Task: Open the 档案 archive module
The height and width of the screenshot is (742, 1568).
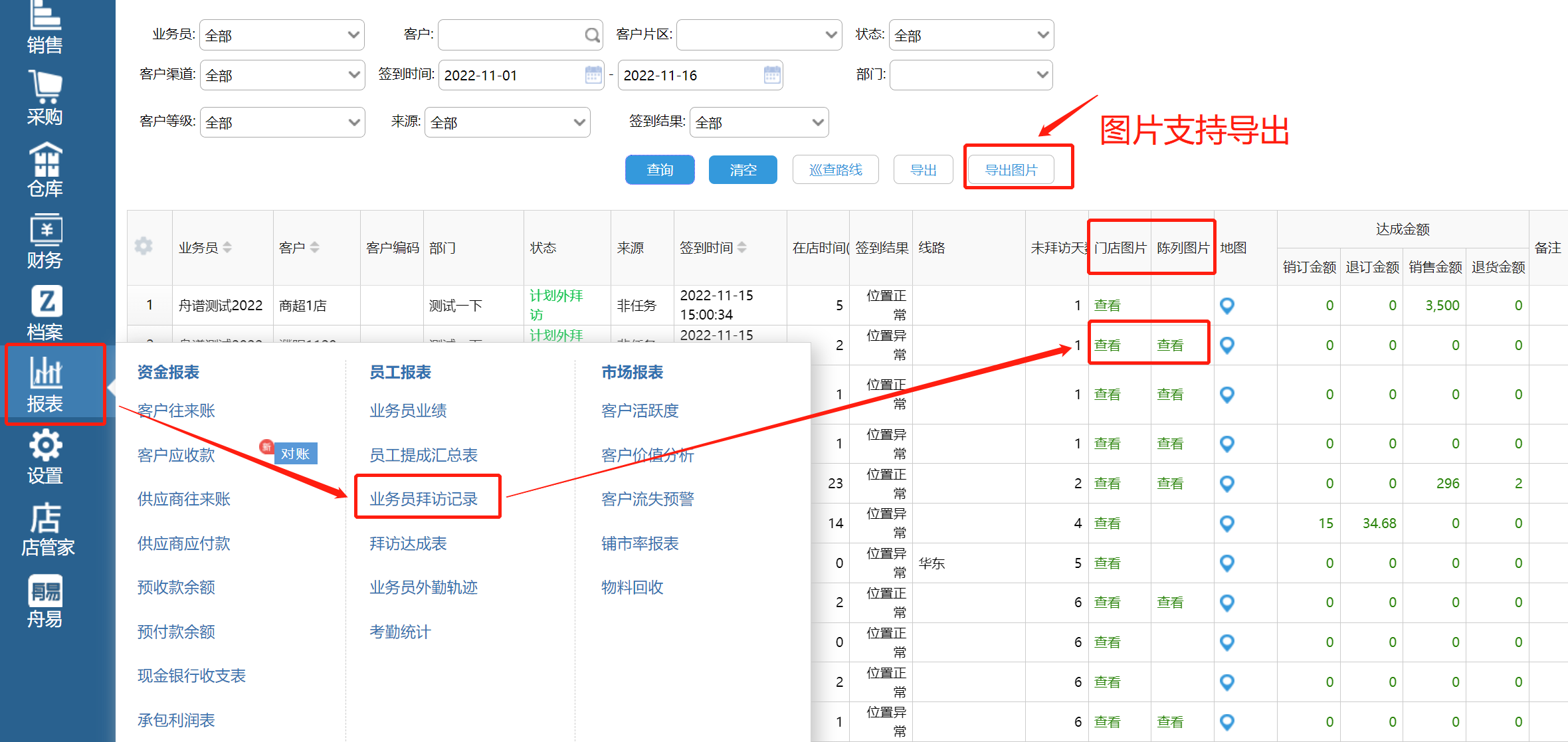Action: click(x=45, y=314)
